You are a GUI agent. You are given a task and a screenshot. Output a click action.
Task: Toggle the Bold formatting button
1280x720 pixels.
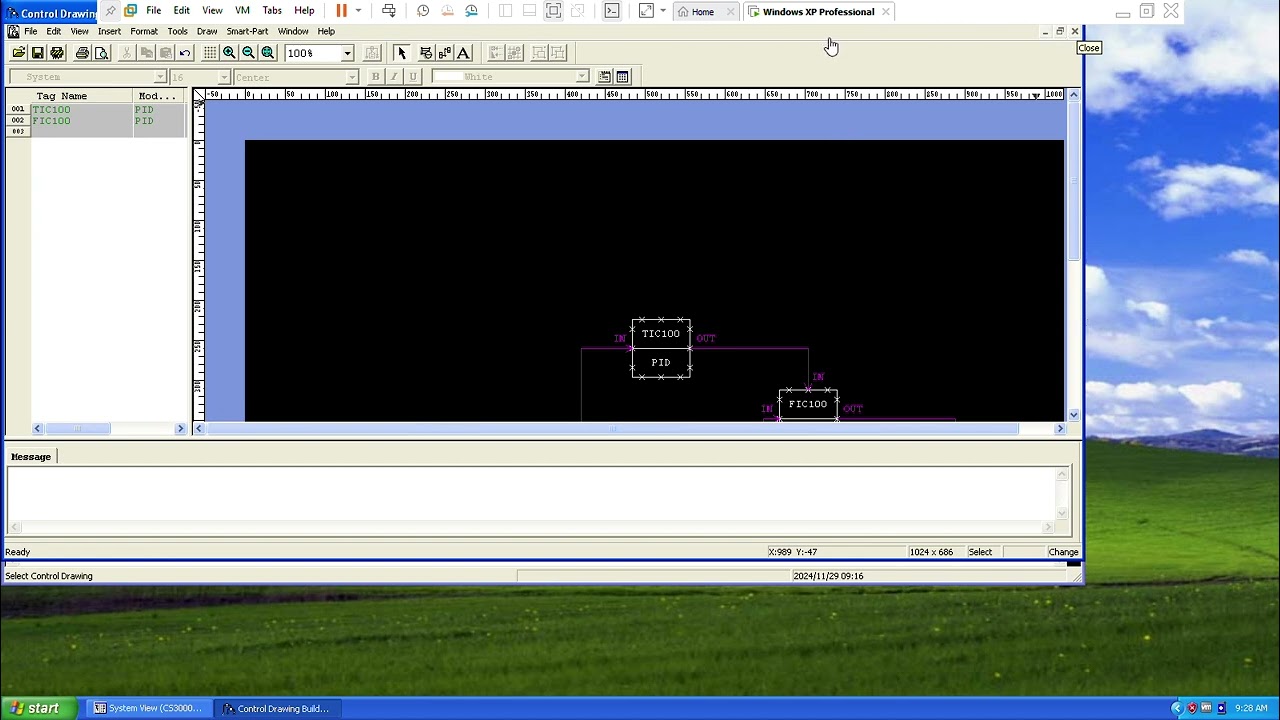[375, 77]
